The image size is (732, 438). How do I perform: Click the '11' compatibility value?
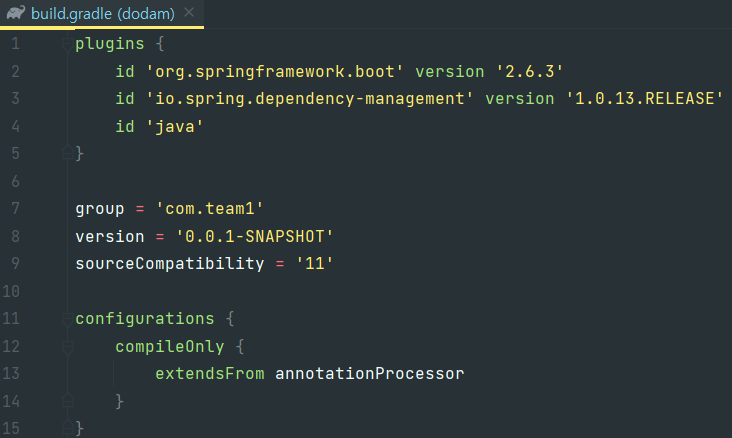[314, 264]
